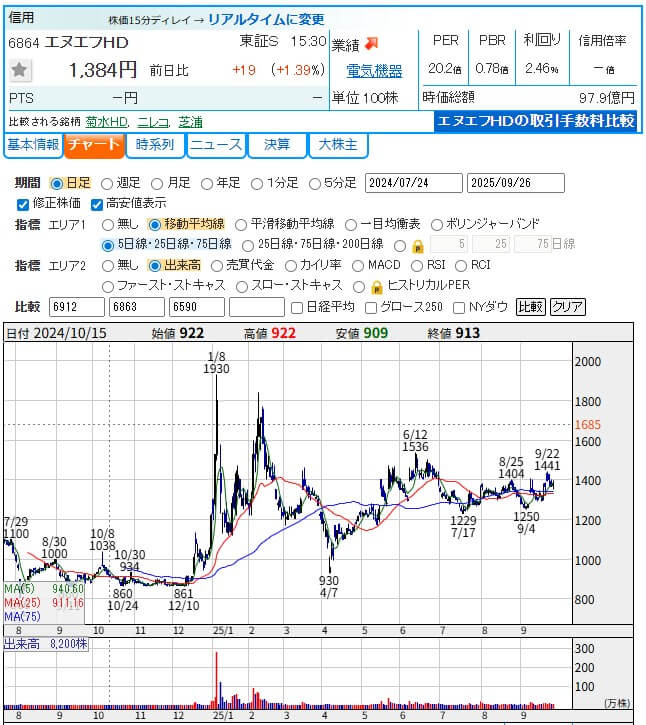Click the リアルタイムに変更 link
Viewport: 646px width, 725px height.
[x=265, y=19]
